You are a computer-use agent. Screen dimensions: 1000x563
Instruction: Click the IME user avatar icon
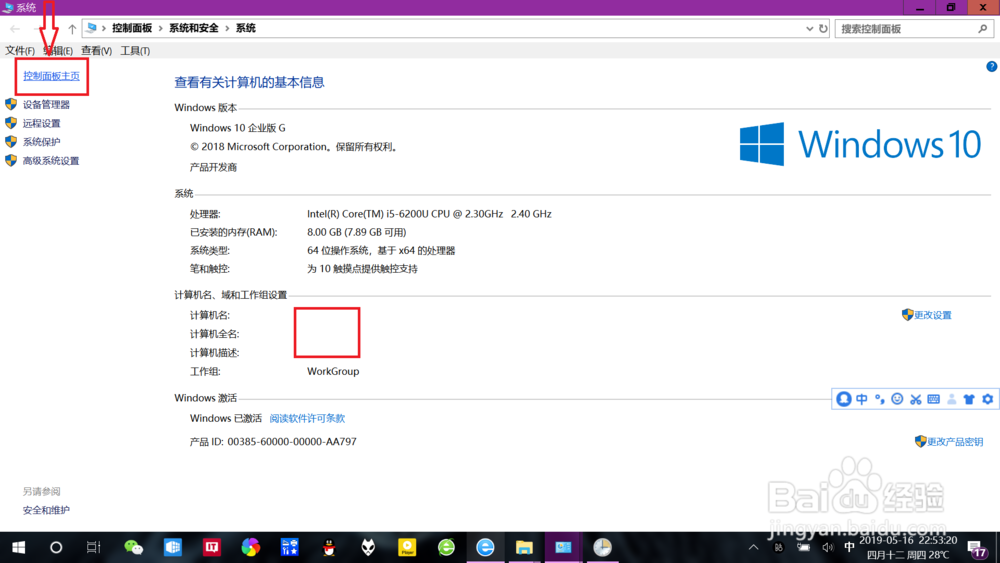pyautogui.click(x=844, y=399)
